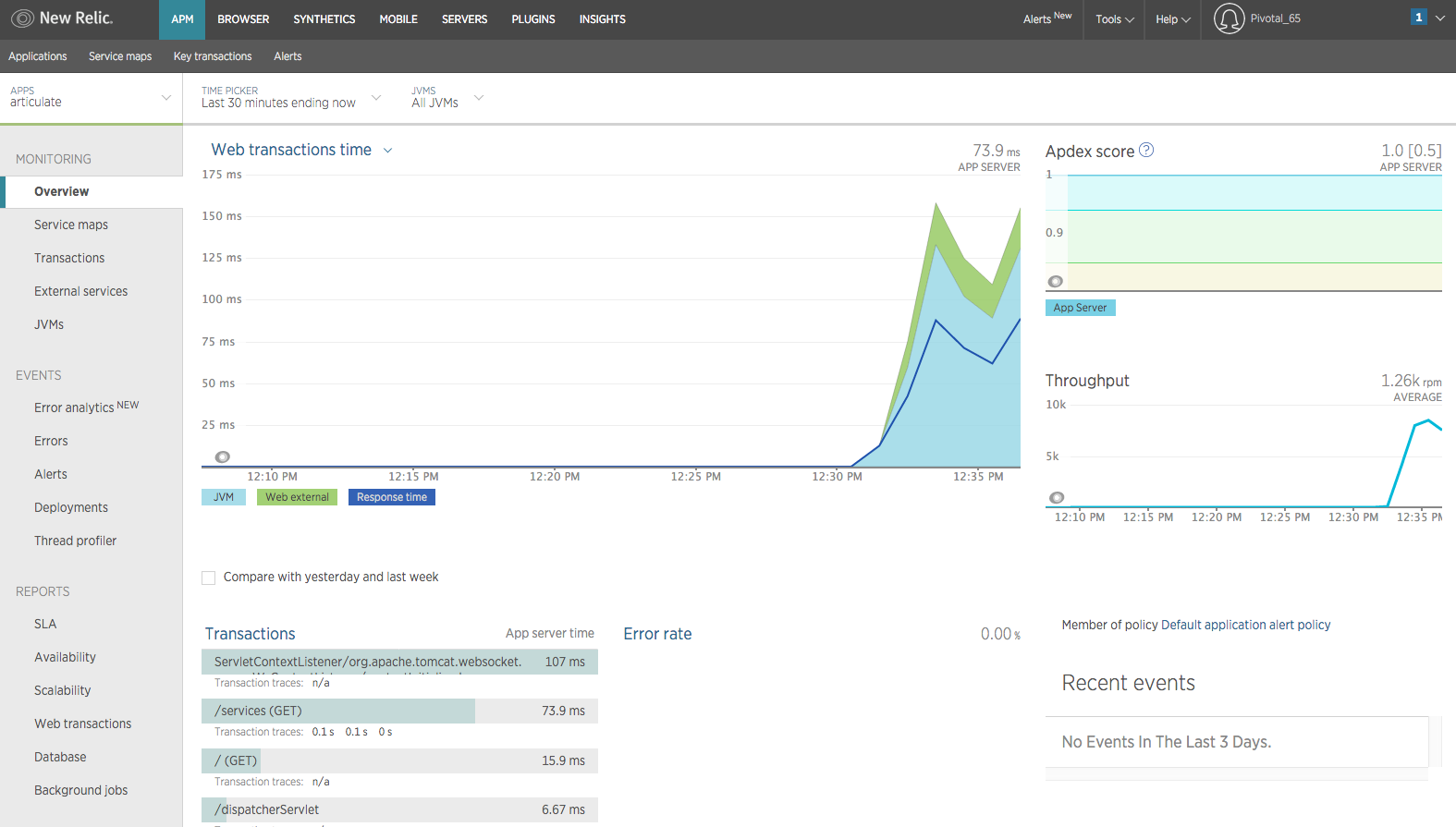The image size is (1456, 827).
Task: Open the / (GET) transaction row
Action: [399, 760]
